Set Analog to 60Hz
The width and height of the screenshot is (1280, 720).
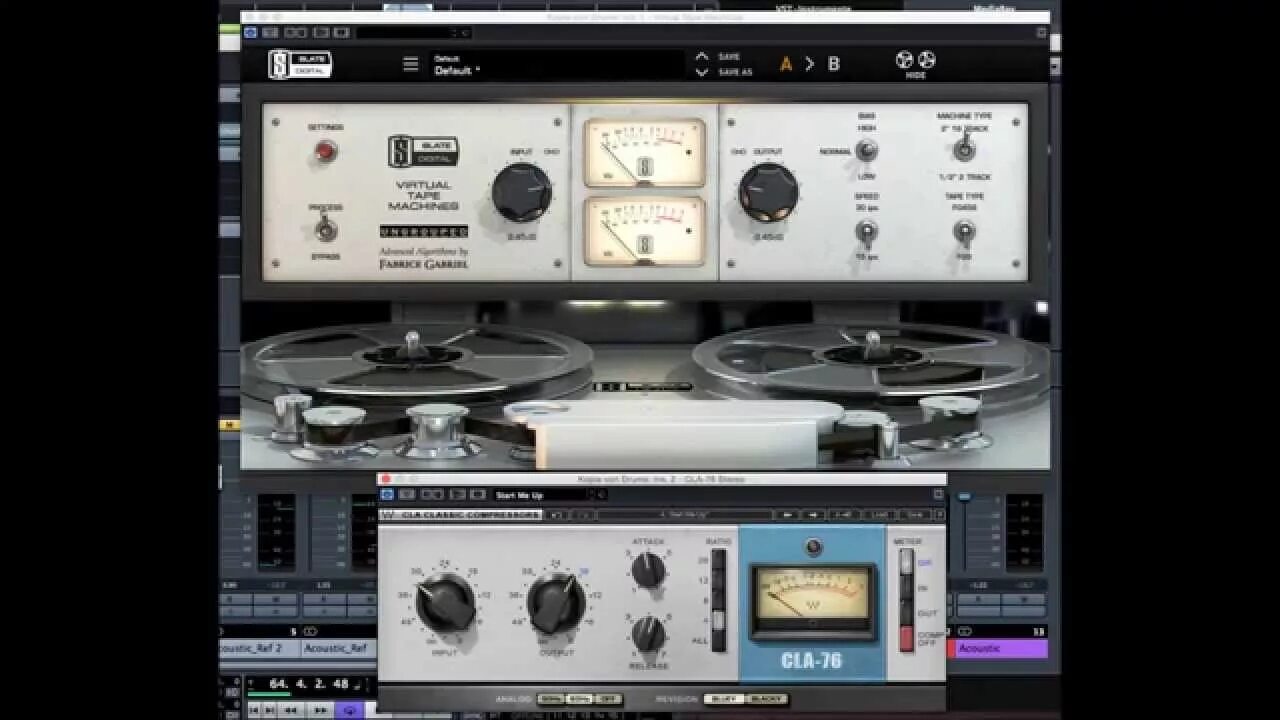click(579, 699)
